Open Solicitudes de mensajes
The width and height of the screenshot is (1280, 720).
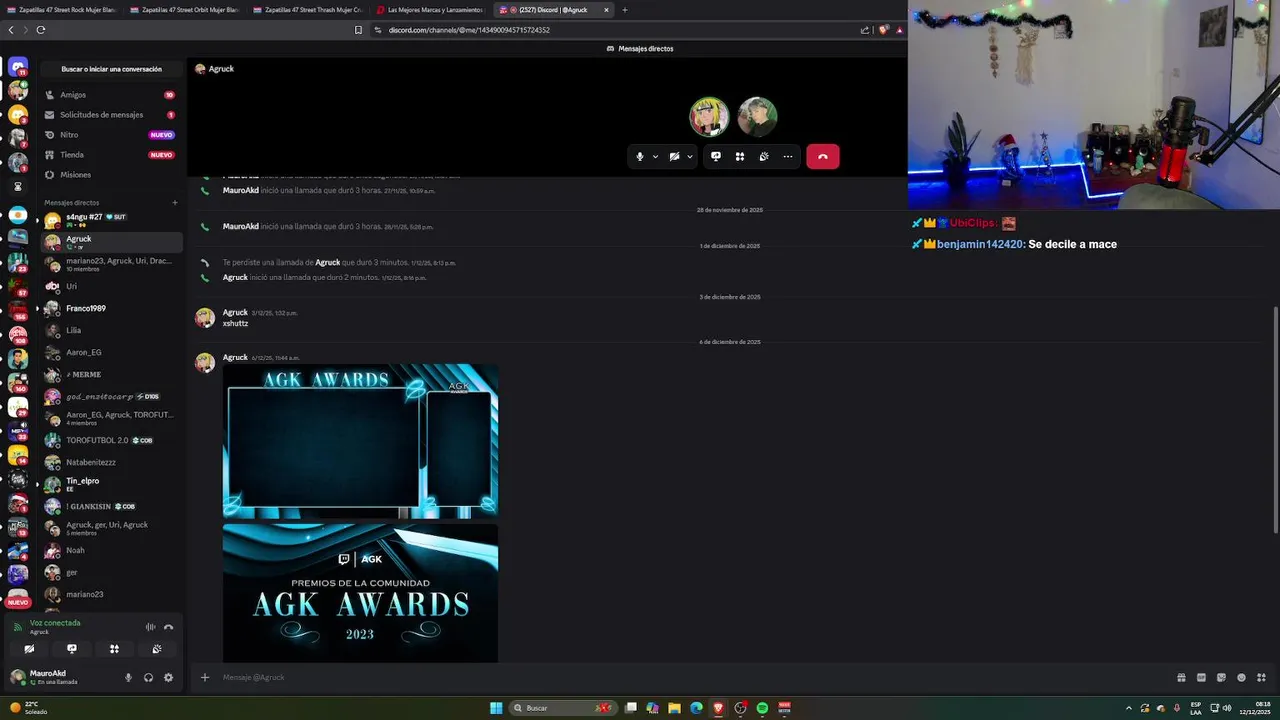(111, 115)
